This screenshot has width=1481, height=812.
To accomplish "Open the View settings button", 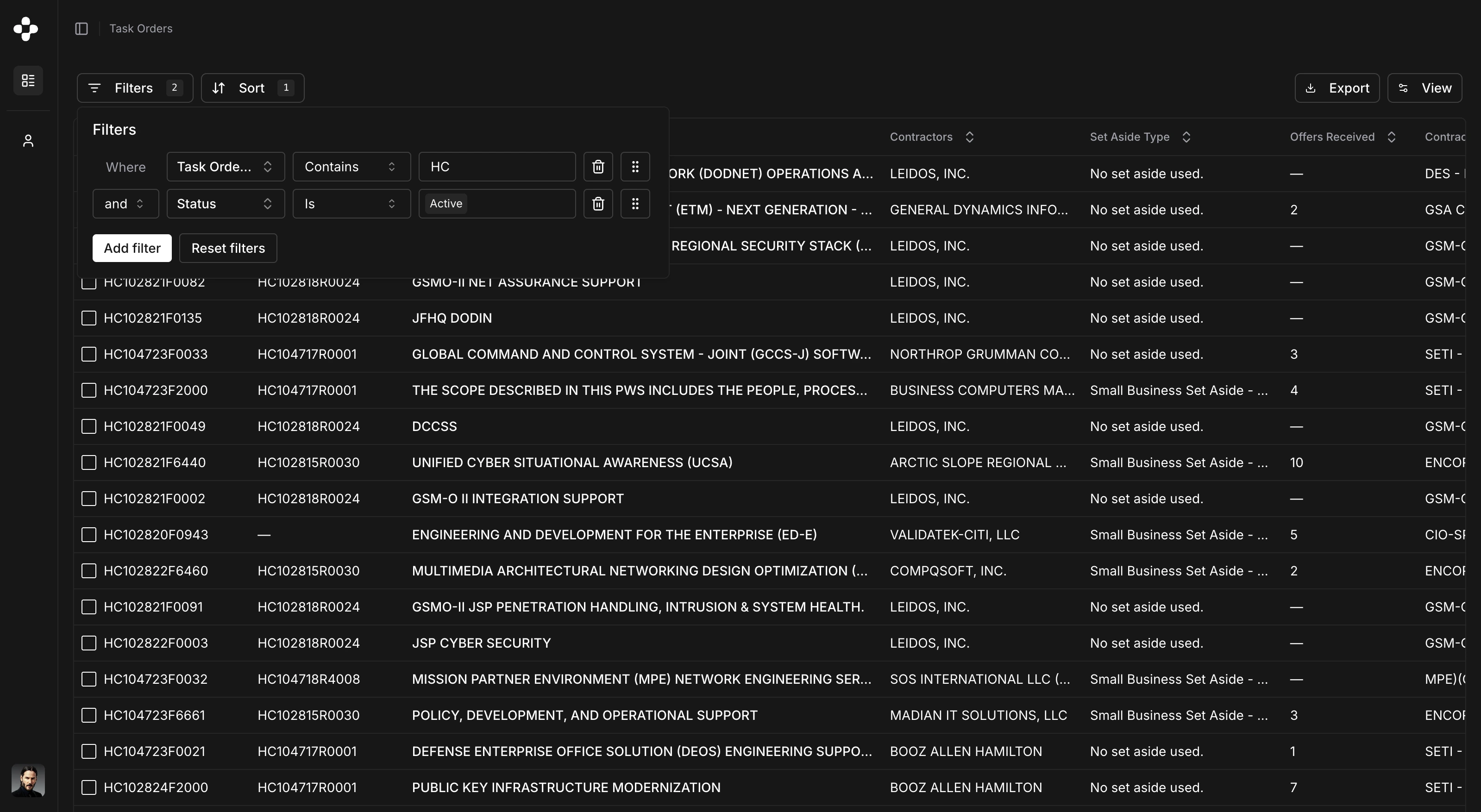I will [1425, 88].
